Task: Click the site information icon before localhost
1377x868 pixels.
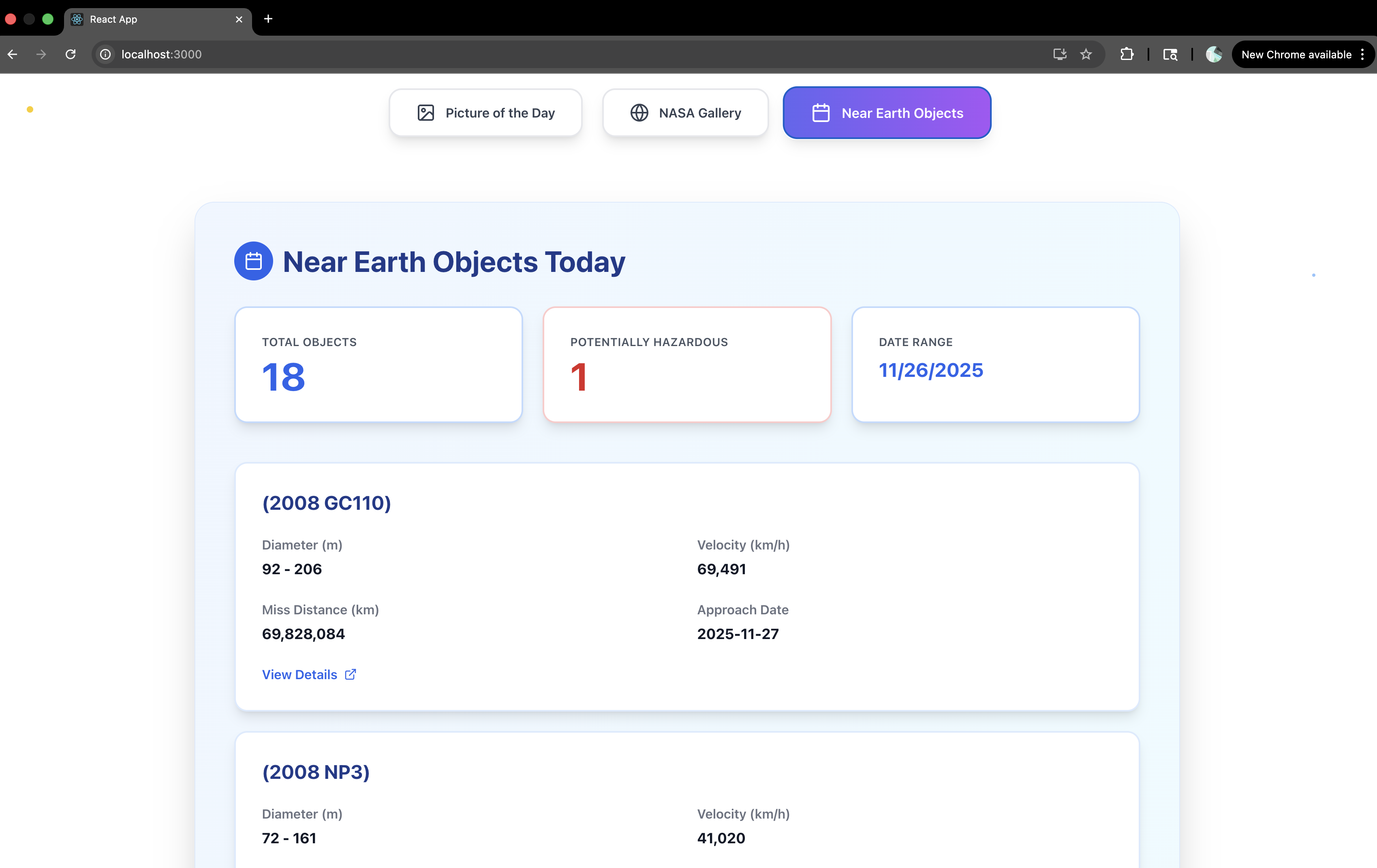Action: 105,54
